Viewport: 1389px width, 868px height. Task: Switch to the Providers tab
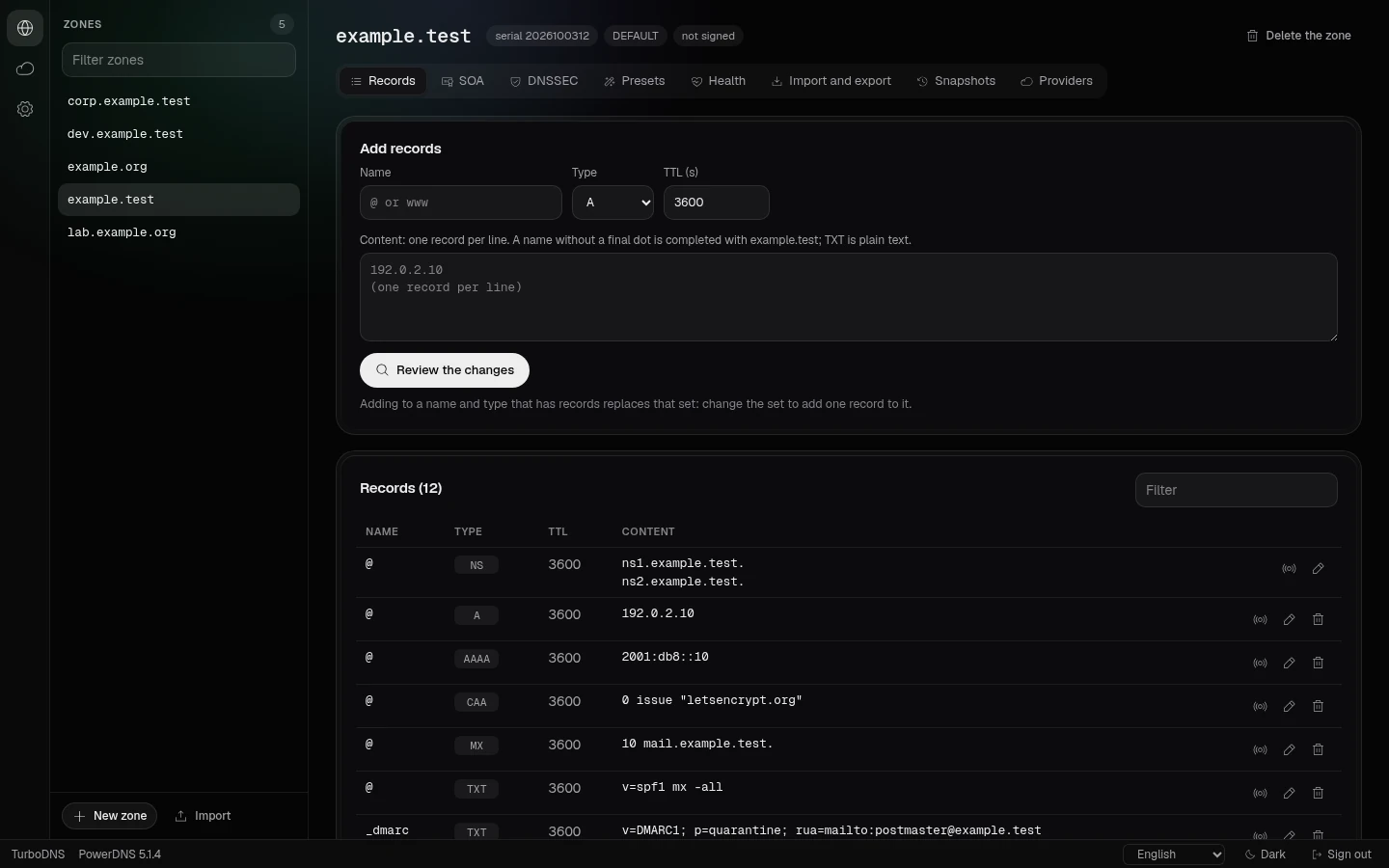point(1056,81)
